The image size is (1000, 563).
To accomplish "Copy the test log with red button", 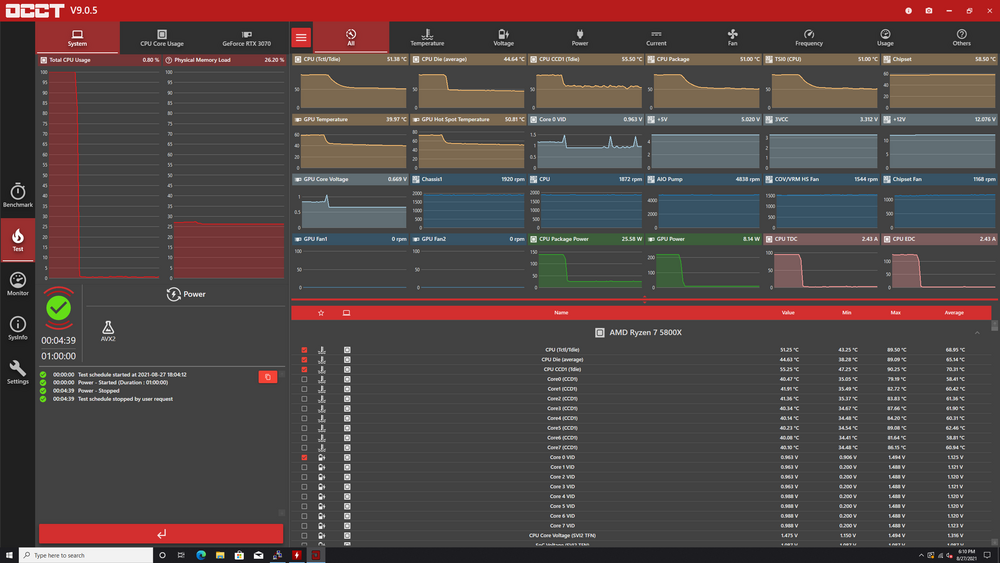I will tap(267, 377).
